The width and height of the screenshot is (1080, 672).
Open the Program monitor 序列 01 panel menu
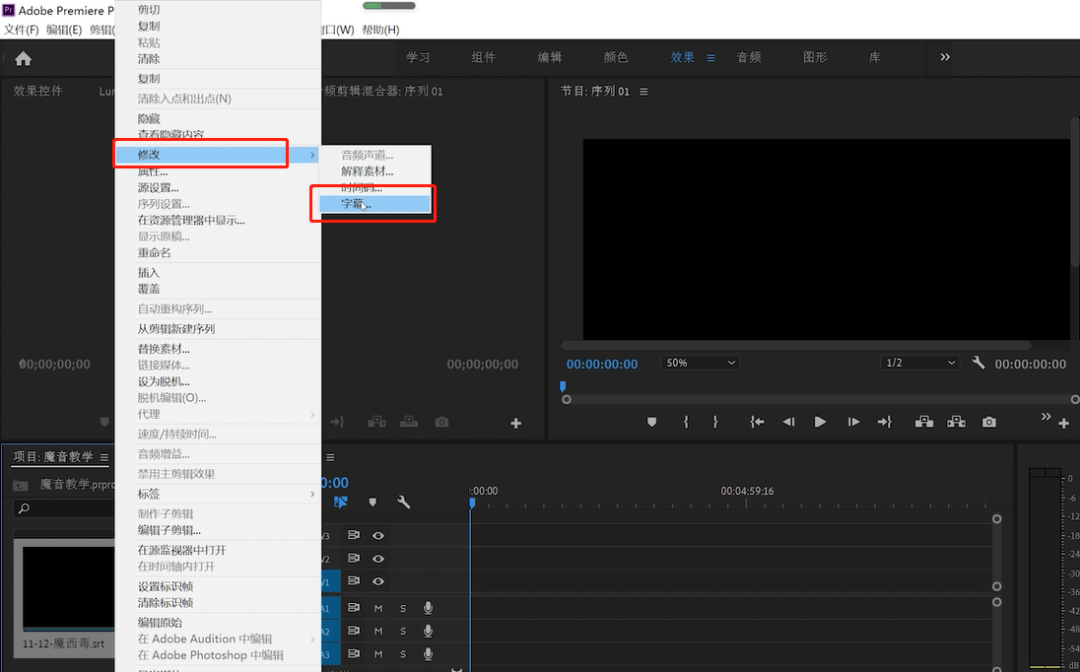[643, 92]
